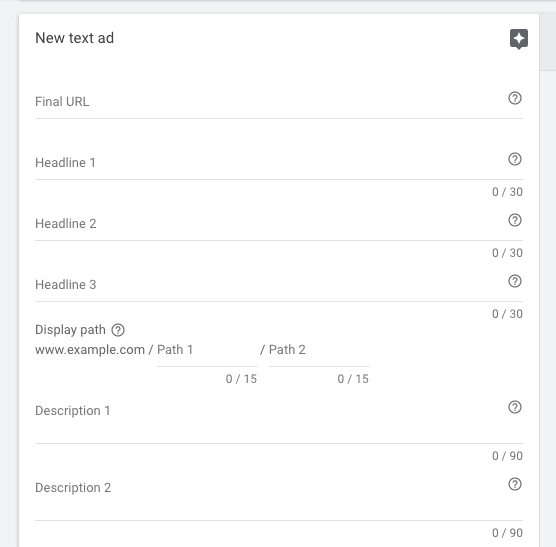556x547 pixels.
Task: Click the Headline 2 question mark icon
Action: pyautogui.click(x=515, y=220)
